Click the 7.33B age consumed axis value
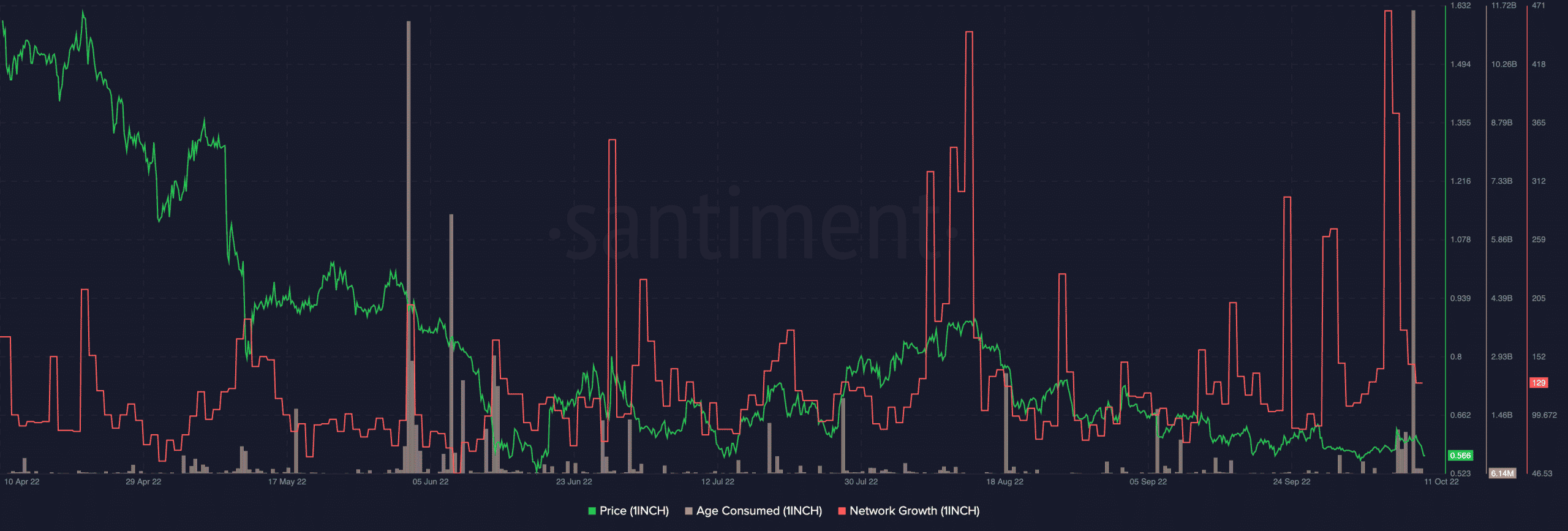Image resolution: width=1568 pixels, height=531 pixels. 1502,181
